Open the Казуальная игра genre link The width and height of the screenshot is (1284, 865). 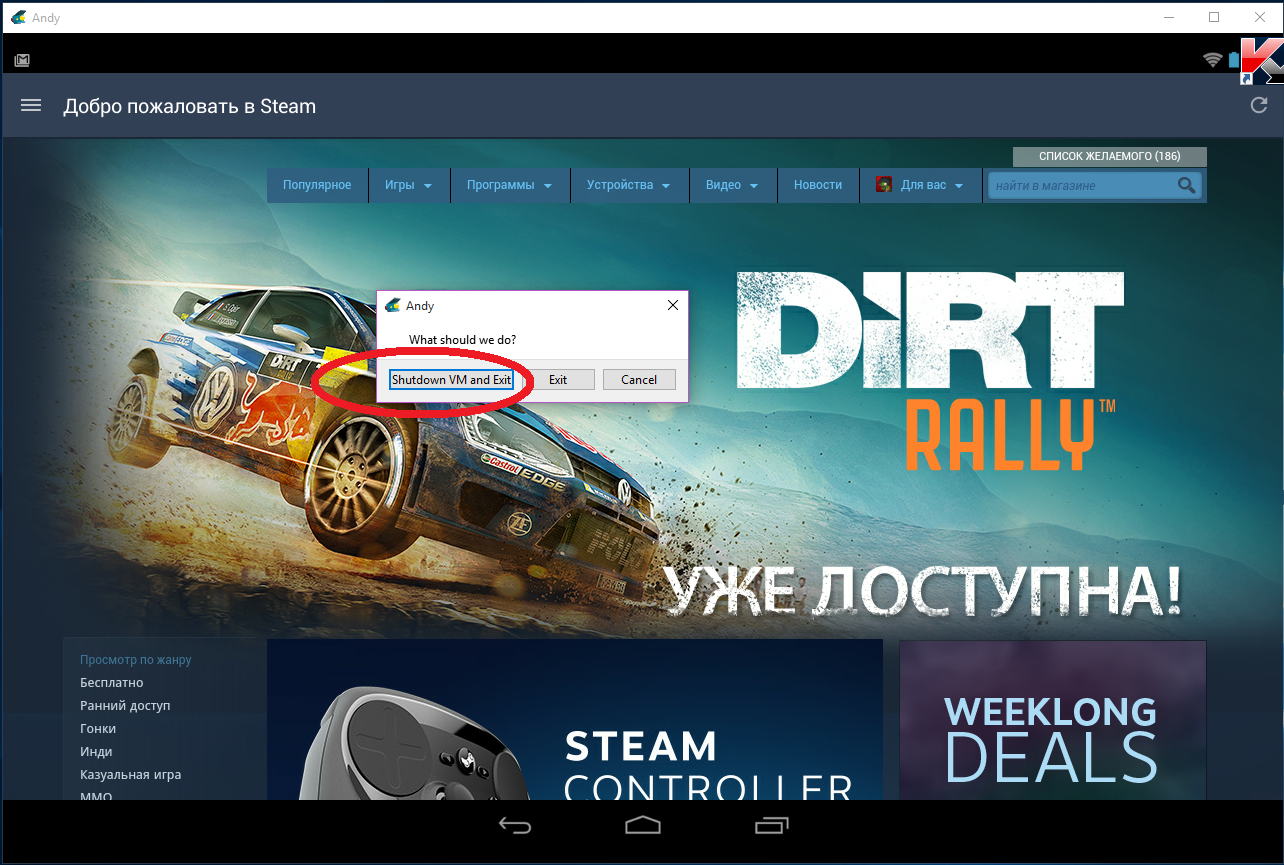pos(131,775)
